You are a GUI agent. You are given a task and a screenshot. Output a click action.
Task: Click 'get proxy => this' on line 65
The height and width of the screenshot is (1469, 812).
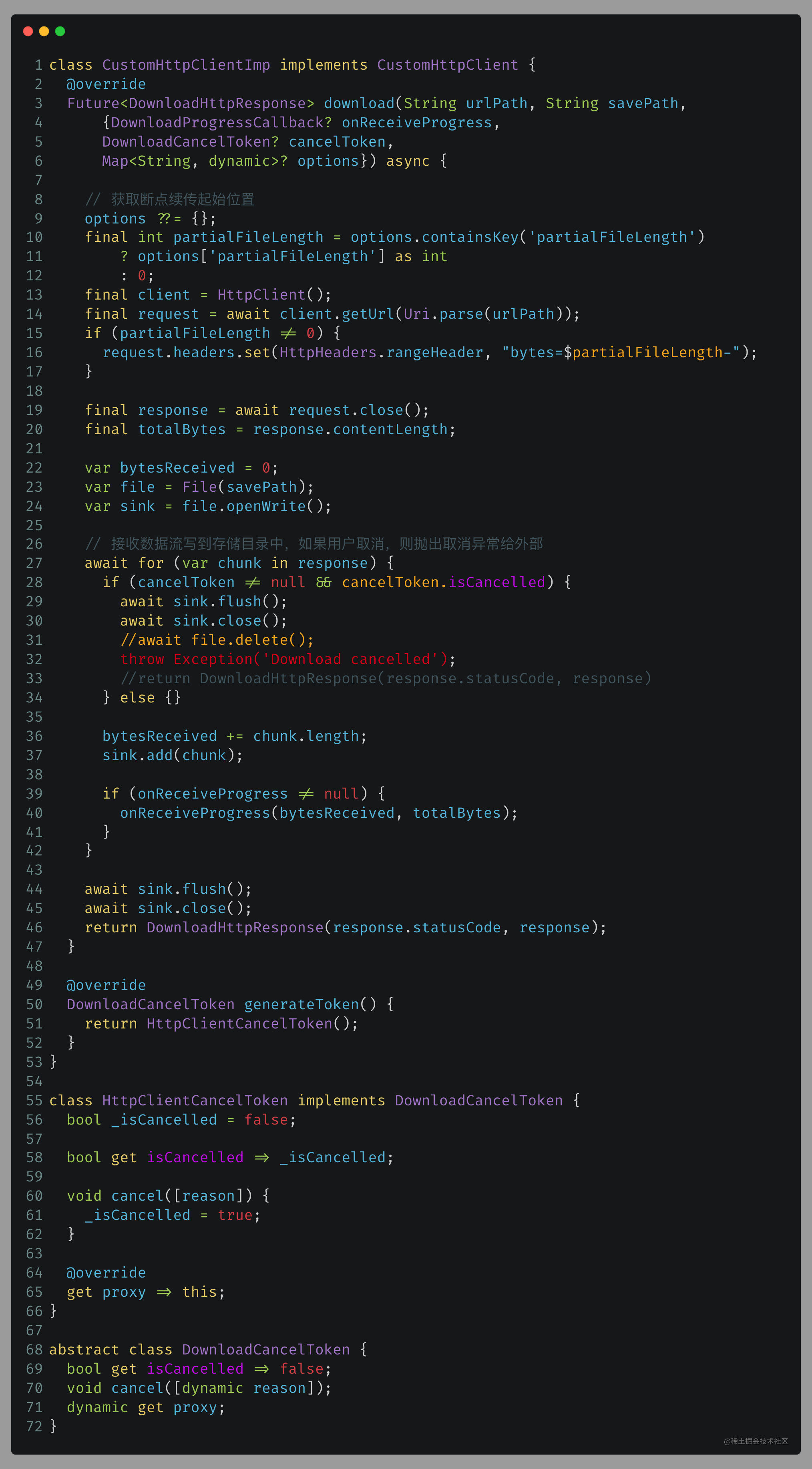coord(141,1292)
